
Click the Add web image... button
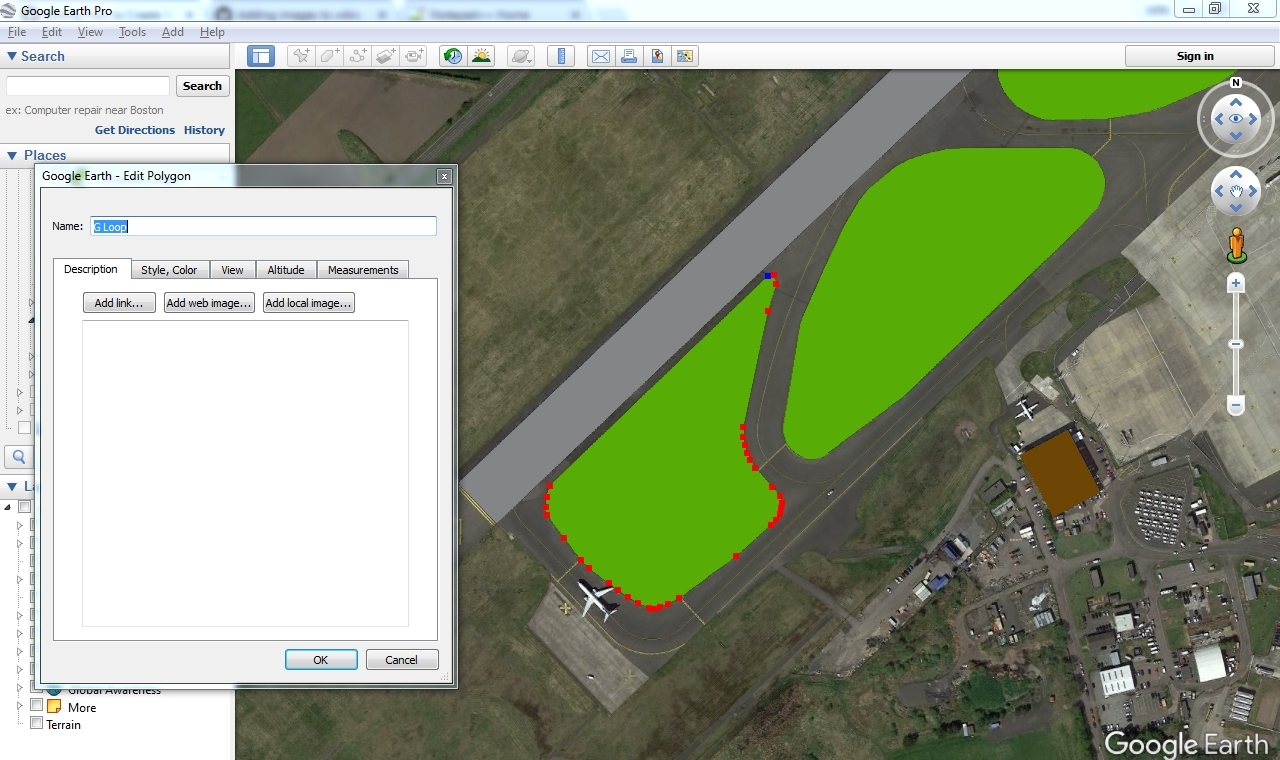[x=209, y=303]
